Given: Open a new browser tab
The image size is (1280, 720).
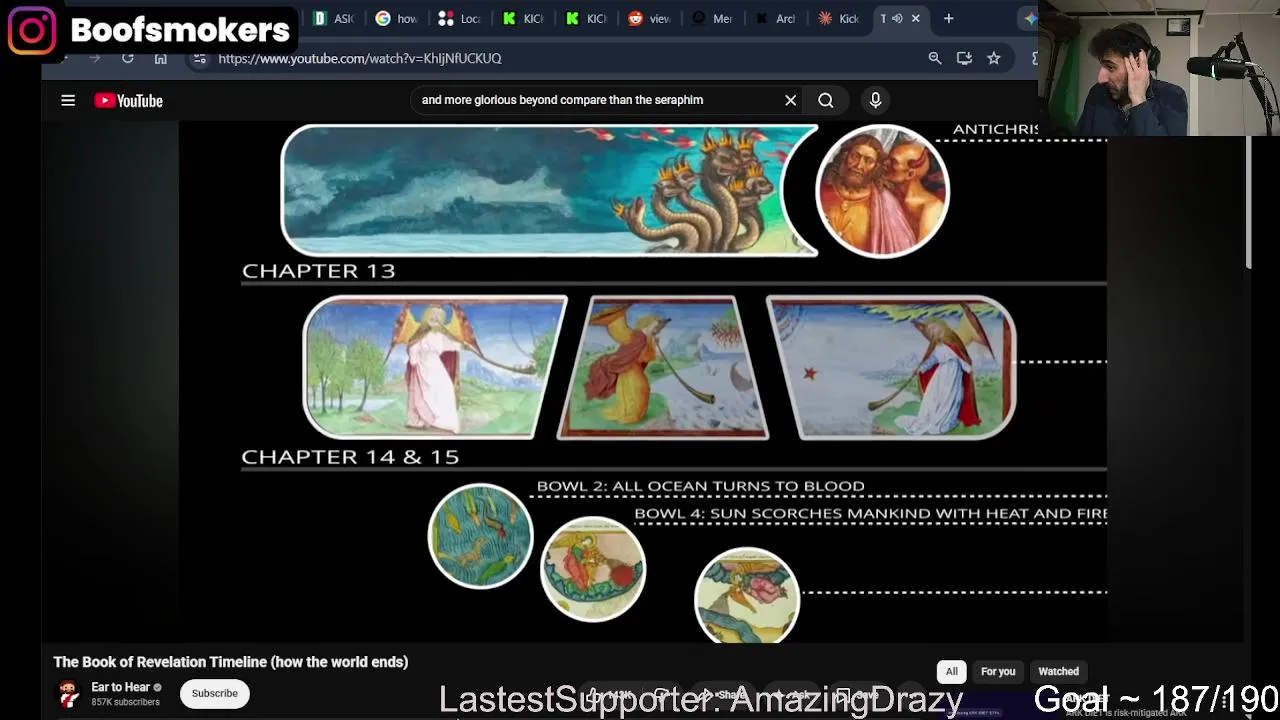Looking at the screenshot, I should 949,18.
